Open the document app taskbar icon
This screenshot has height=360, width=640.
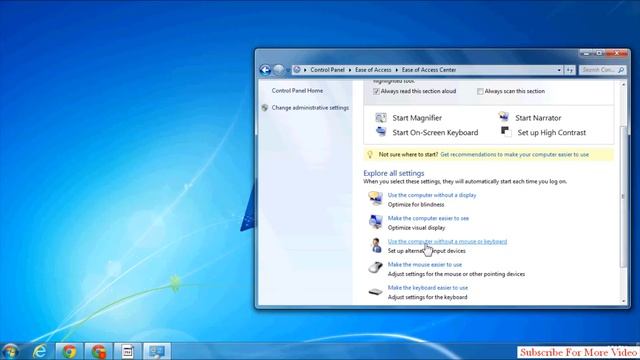tap(128, 351)
